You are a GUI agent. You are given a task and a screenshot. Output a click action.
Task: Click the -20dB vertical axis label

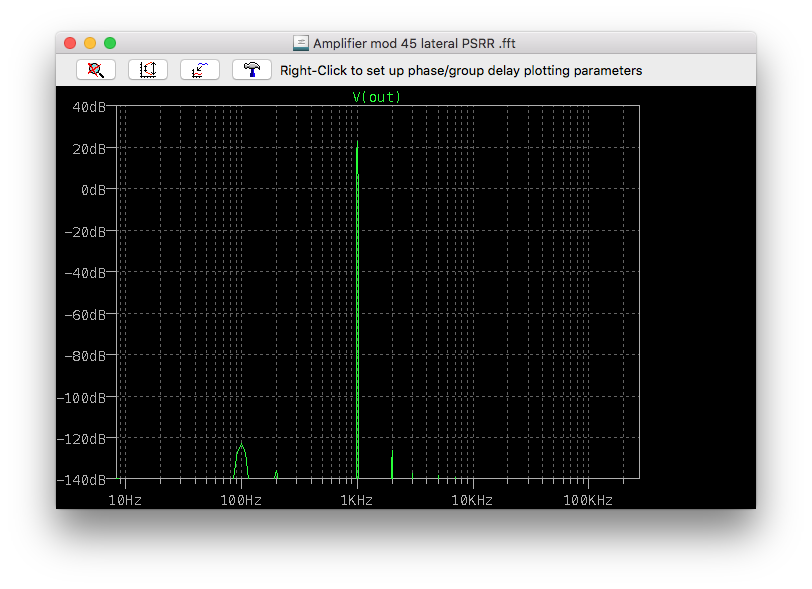(x=85, y=232)
